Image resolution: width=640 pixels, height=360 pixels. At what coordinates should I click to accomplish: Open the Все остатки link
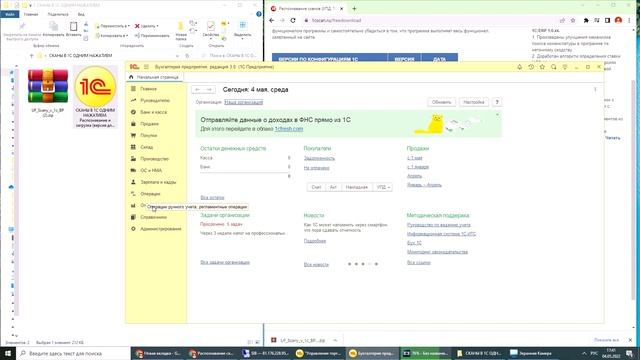pos(212,198)
